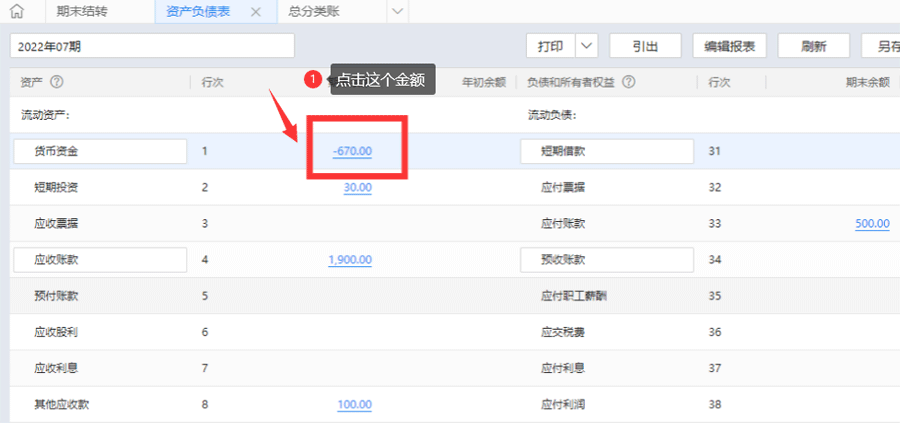Select the 应收利息 row label

[x=56, y=368]
